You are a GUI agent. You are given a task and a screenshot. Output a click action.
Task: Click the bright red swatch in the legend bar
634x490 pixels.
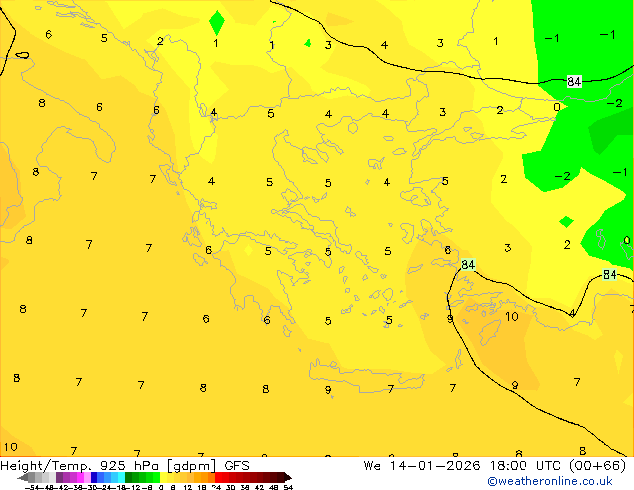pos(218,477)
